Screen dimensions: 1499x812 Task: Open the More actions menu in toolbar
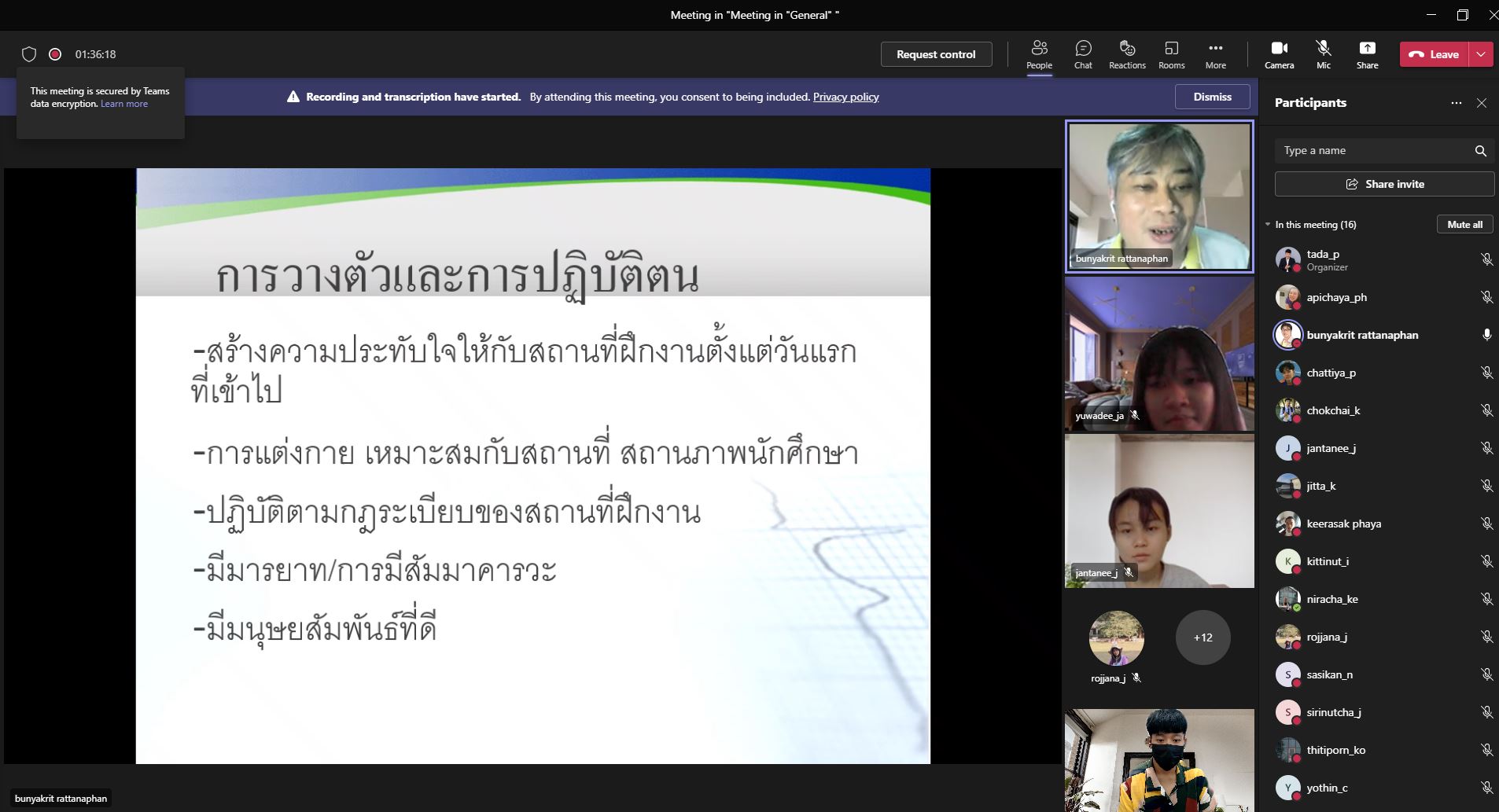point(1215,49)
